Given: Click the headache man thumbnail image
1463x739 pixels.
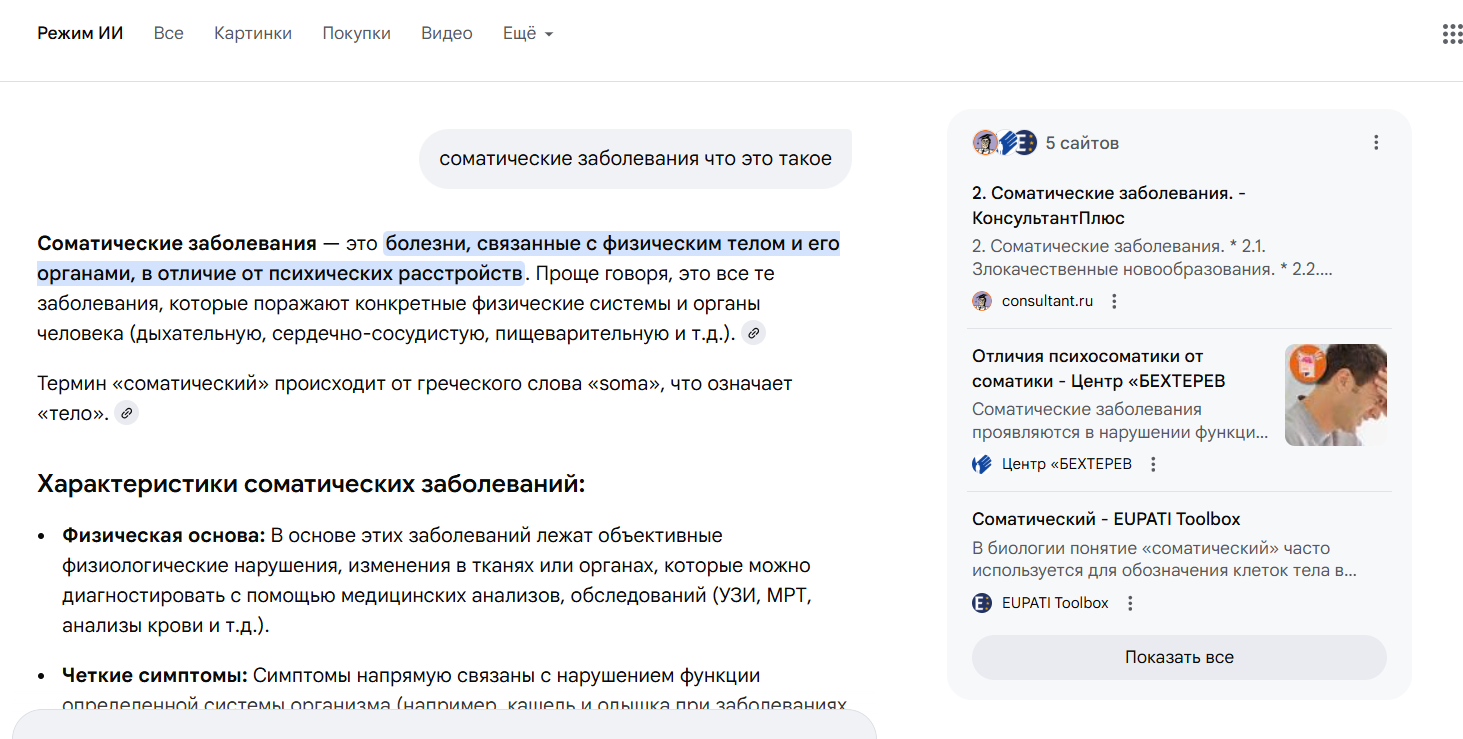Looking at the screenshot, I should pos(1335,395).
